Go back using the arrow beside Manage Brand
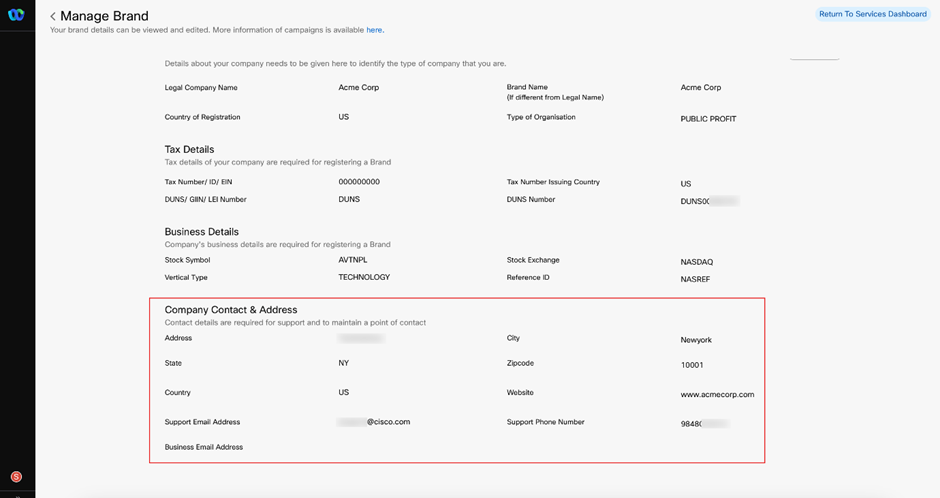The width and height of the screenshot is (940, 498). (x=53, y=16)
